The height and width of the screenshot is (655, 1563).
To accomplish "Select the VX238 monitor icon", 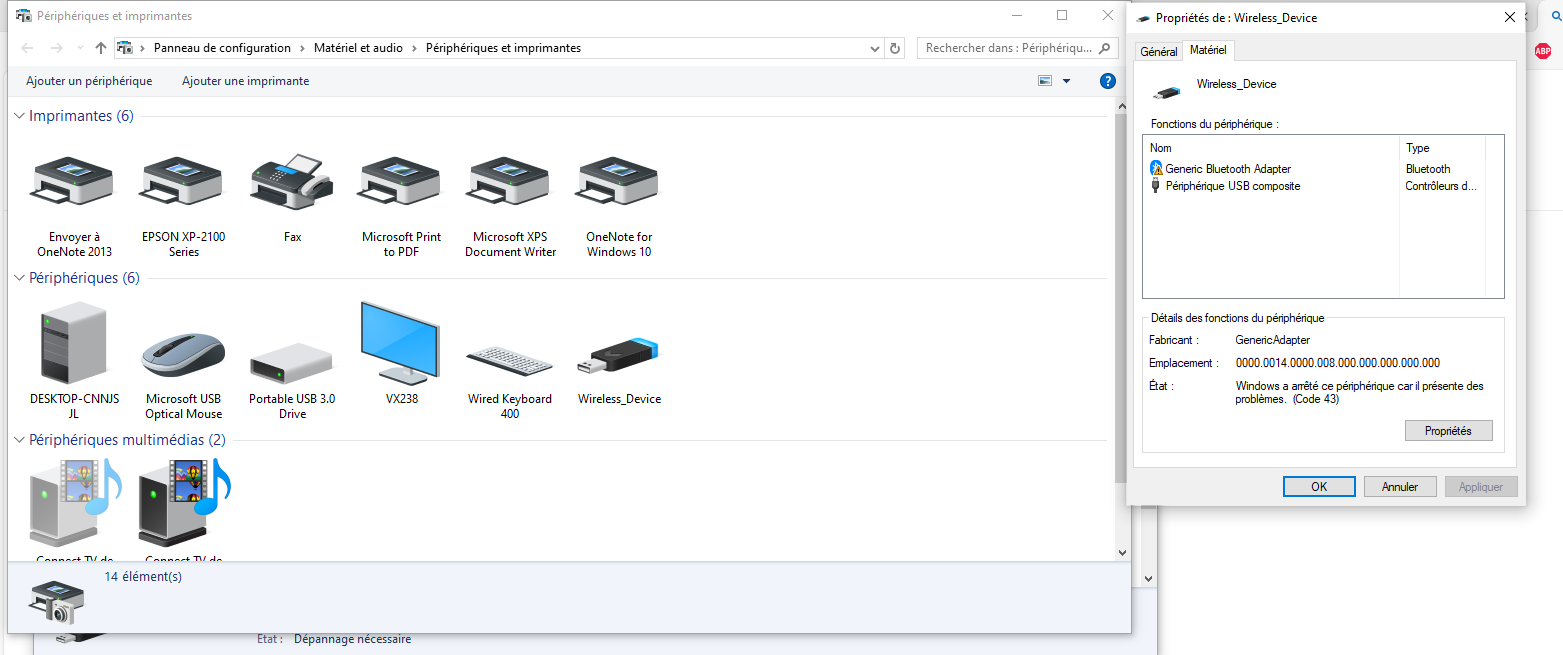I will [x=401, y=343].
